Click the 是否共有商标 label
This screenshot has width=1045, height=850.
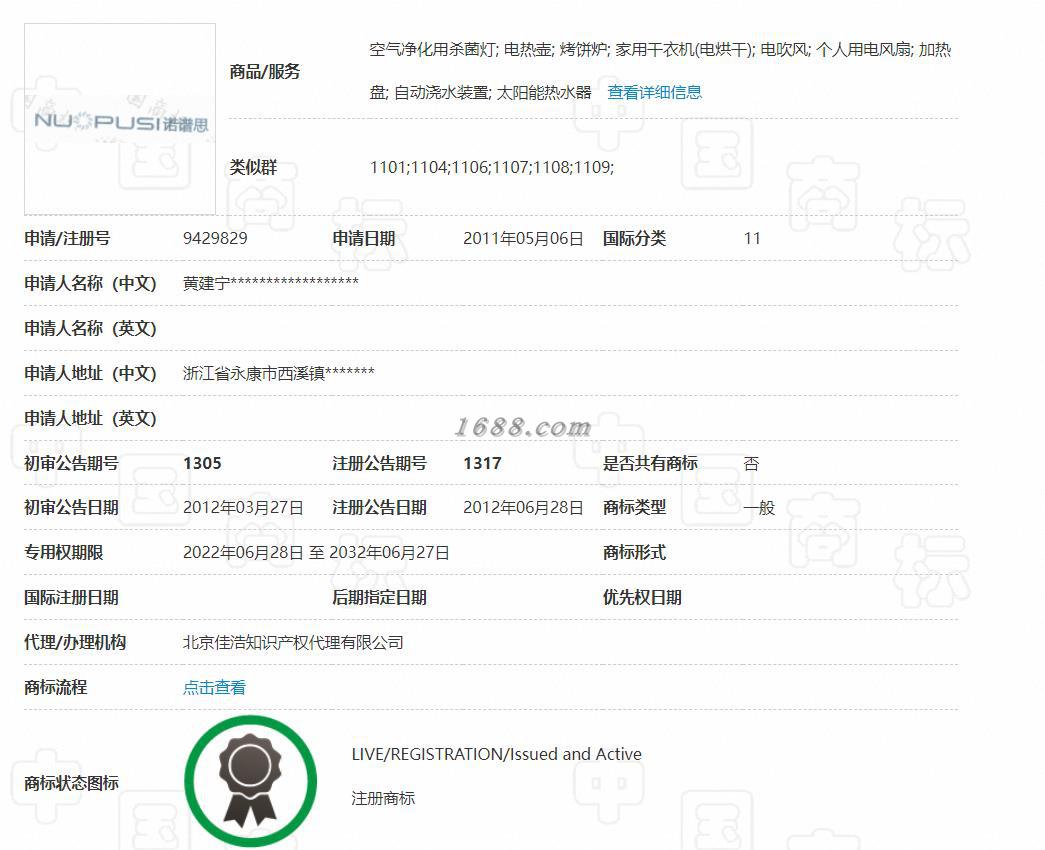pyautogui.click(x=650, y=463)
